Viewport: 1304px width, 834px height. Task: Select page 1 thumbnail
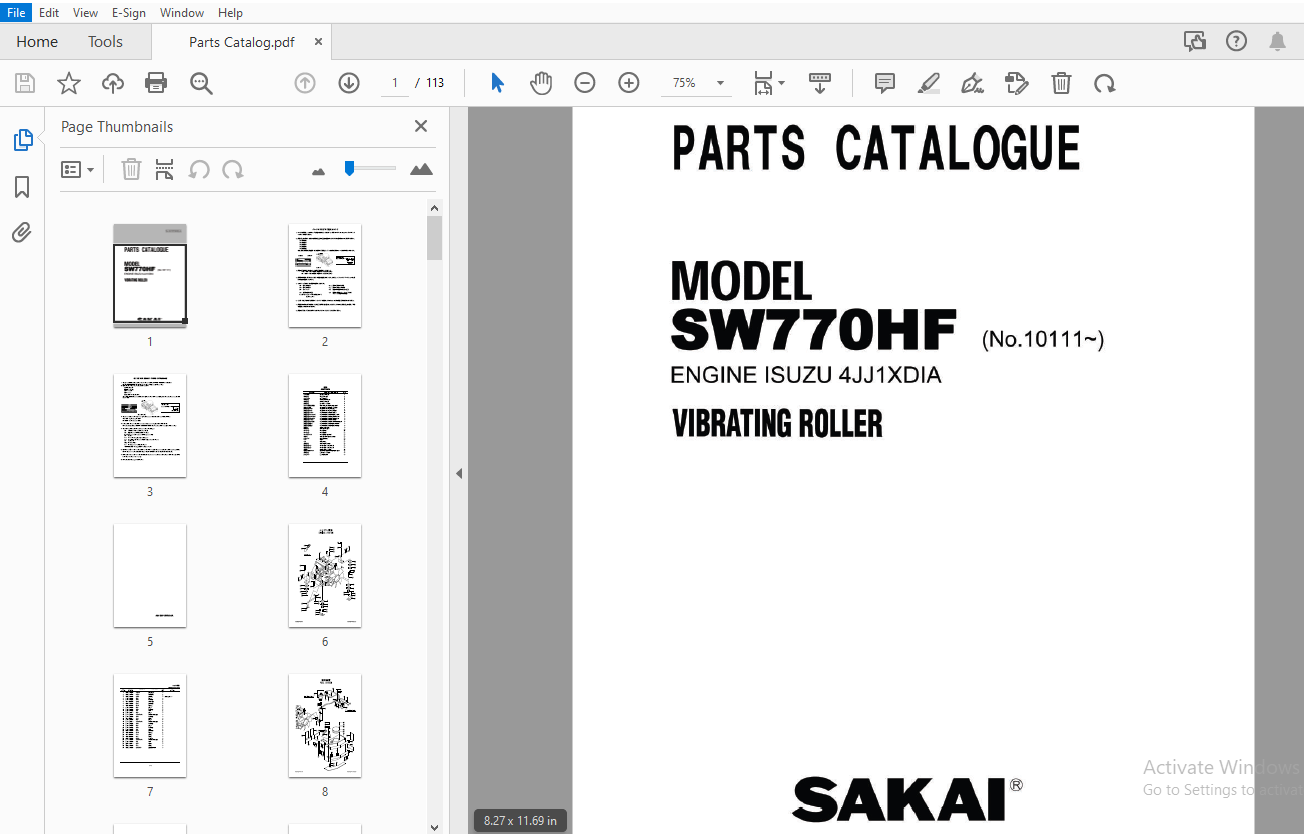point(150,275)
